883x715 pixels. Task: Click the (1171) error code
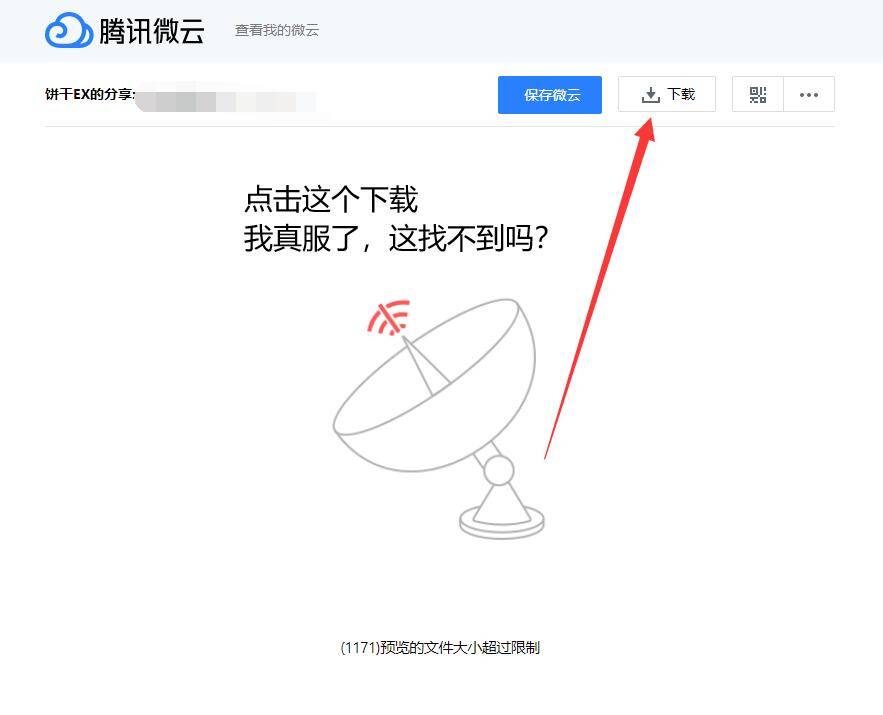[360, 647]
